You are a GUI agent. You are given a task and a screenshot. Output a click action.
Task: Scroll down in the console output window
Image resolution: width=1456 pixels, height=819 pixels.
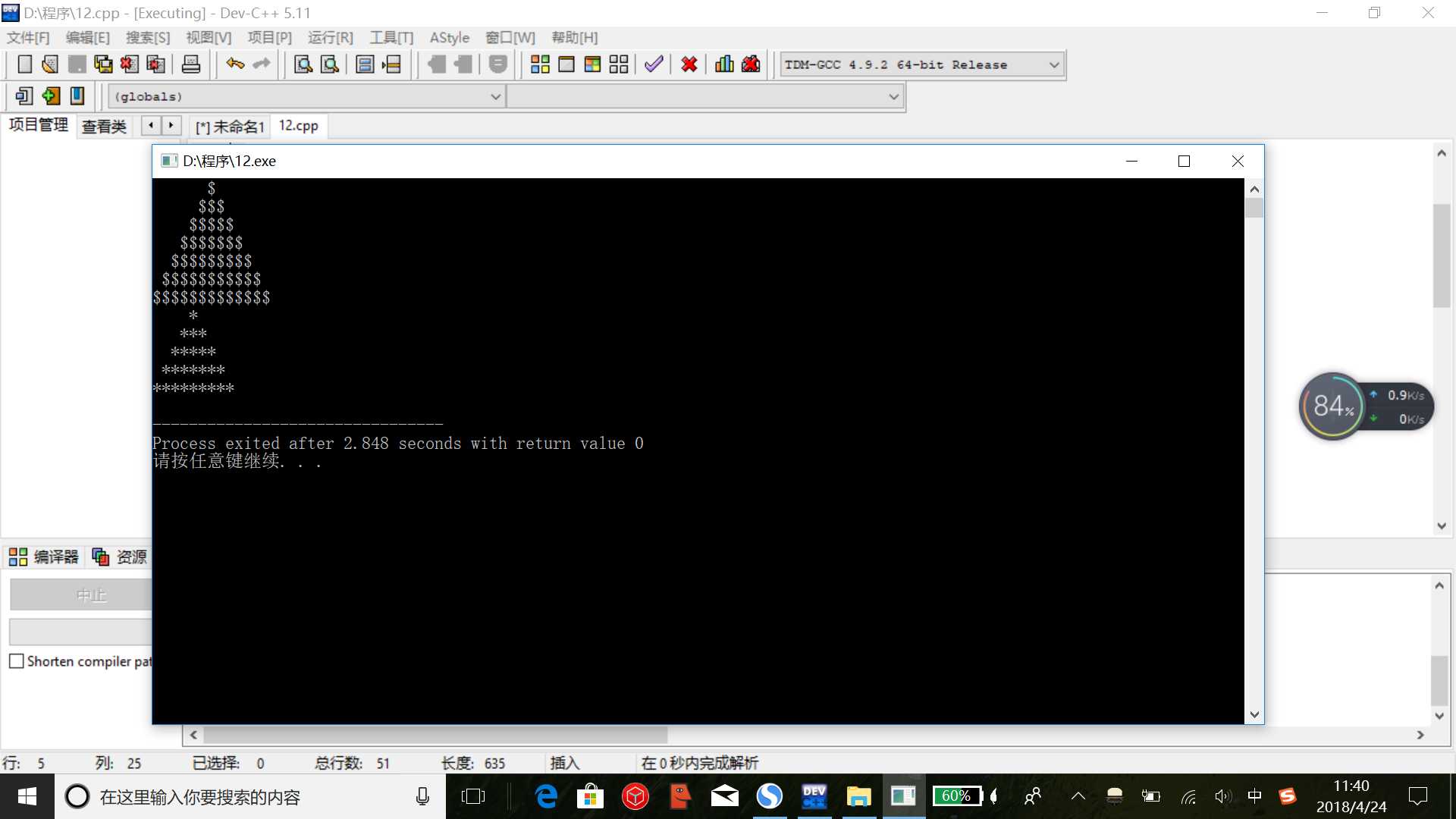point(1253,714)
